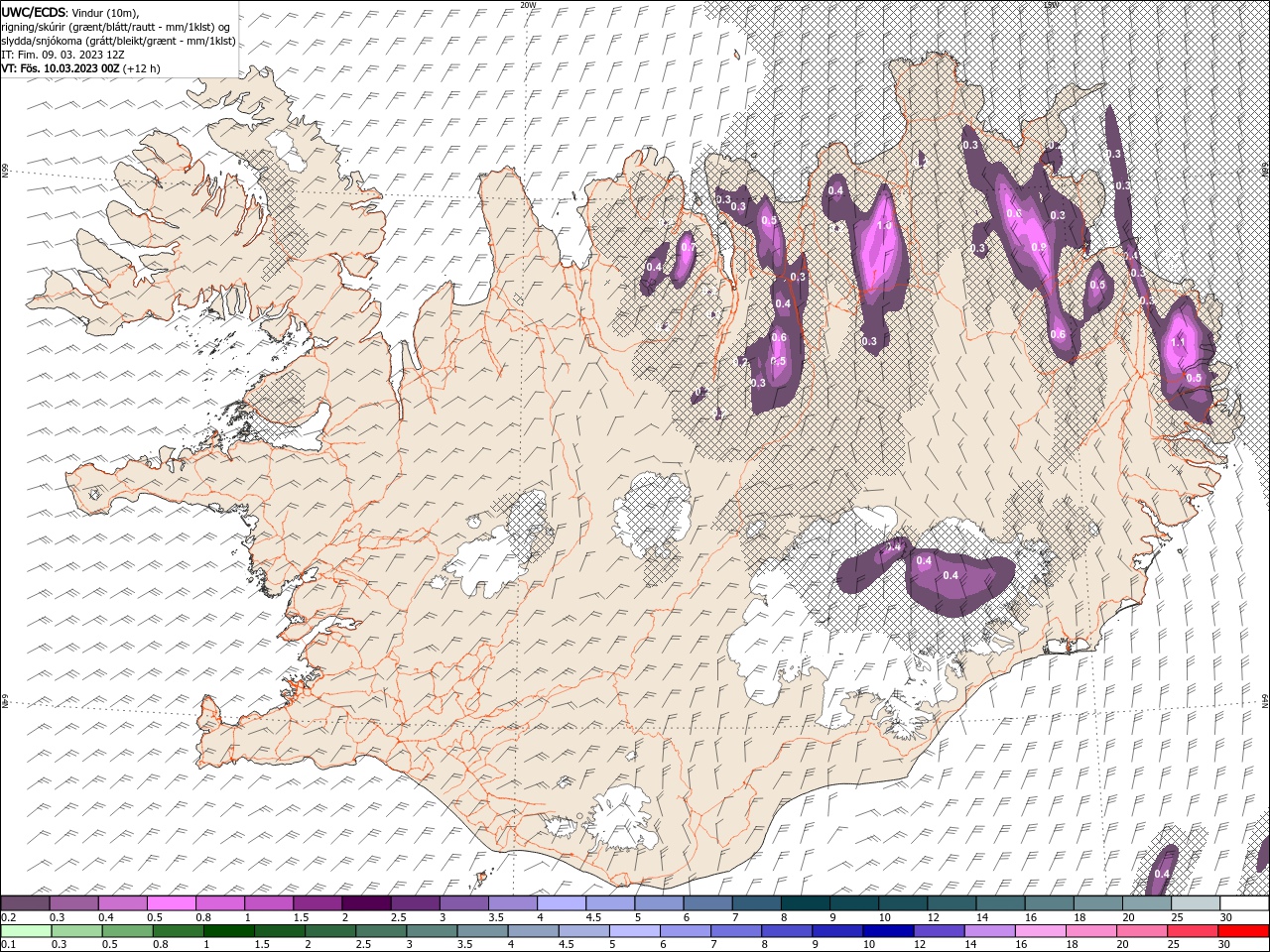
Task: Click the white swatch labelled 30 on snow scale
Action: (1244, 903)
